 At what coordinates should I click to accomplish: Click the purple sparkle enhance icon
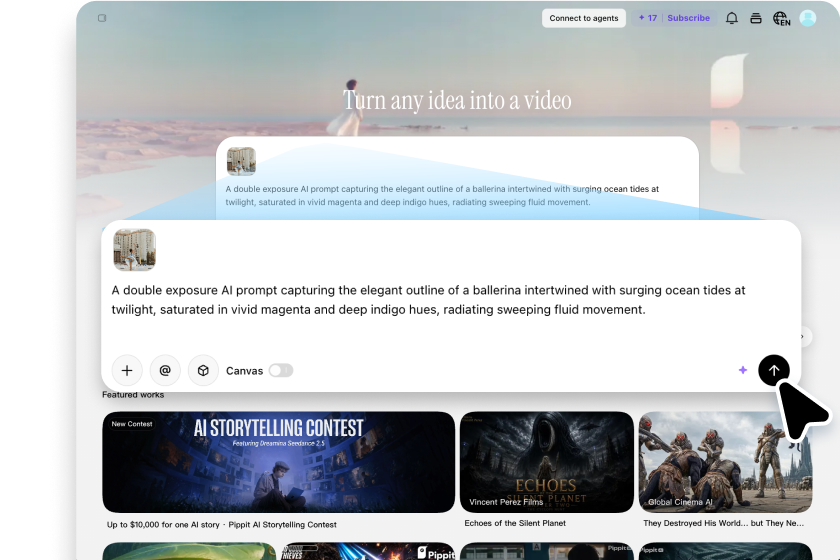tap(742, 370)
